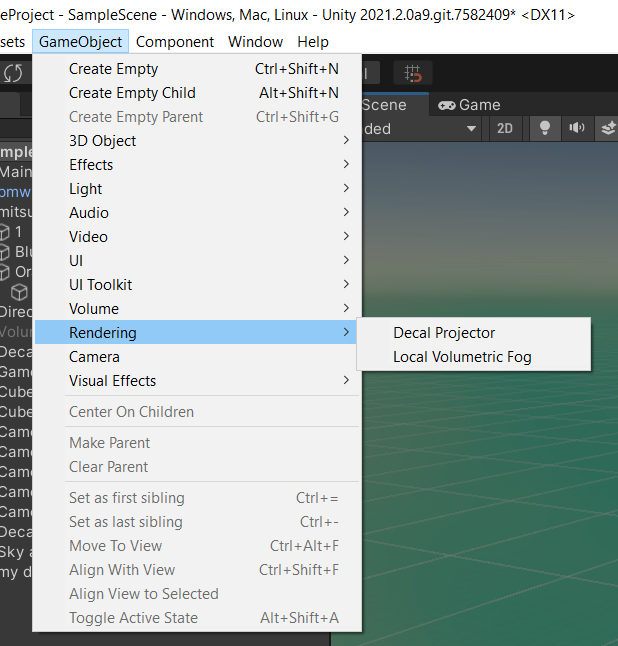
Task: Expand the Light submenu
Action: 197,189
